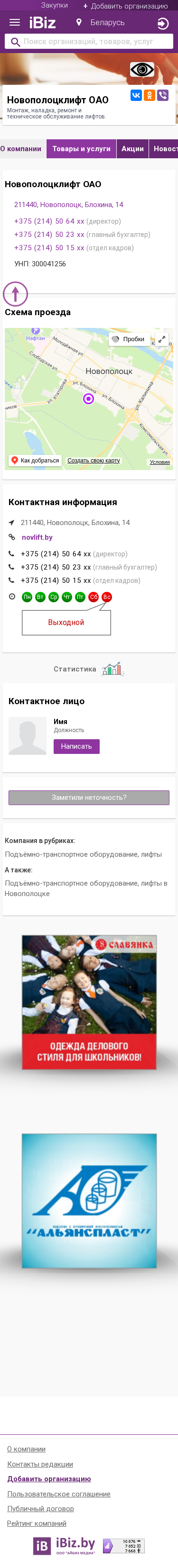Click the login arrow icon in header
Image resolution: width=178 pixels, height=1568 pixels.
point(163,24)
